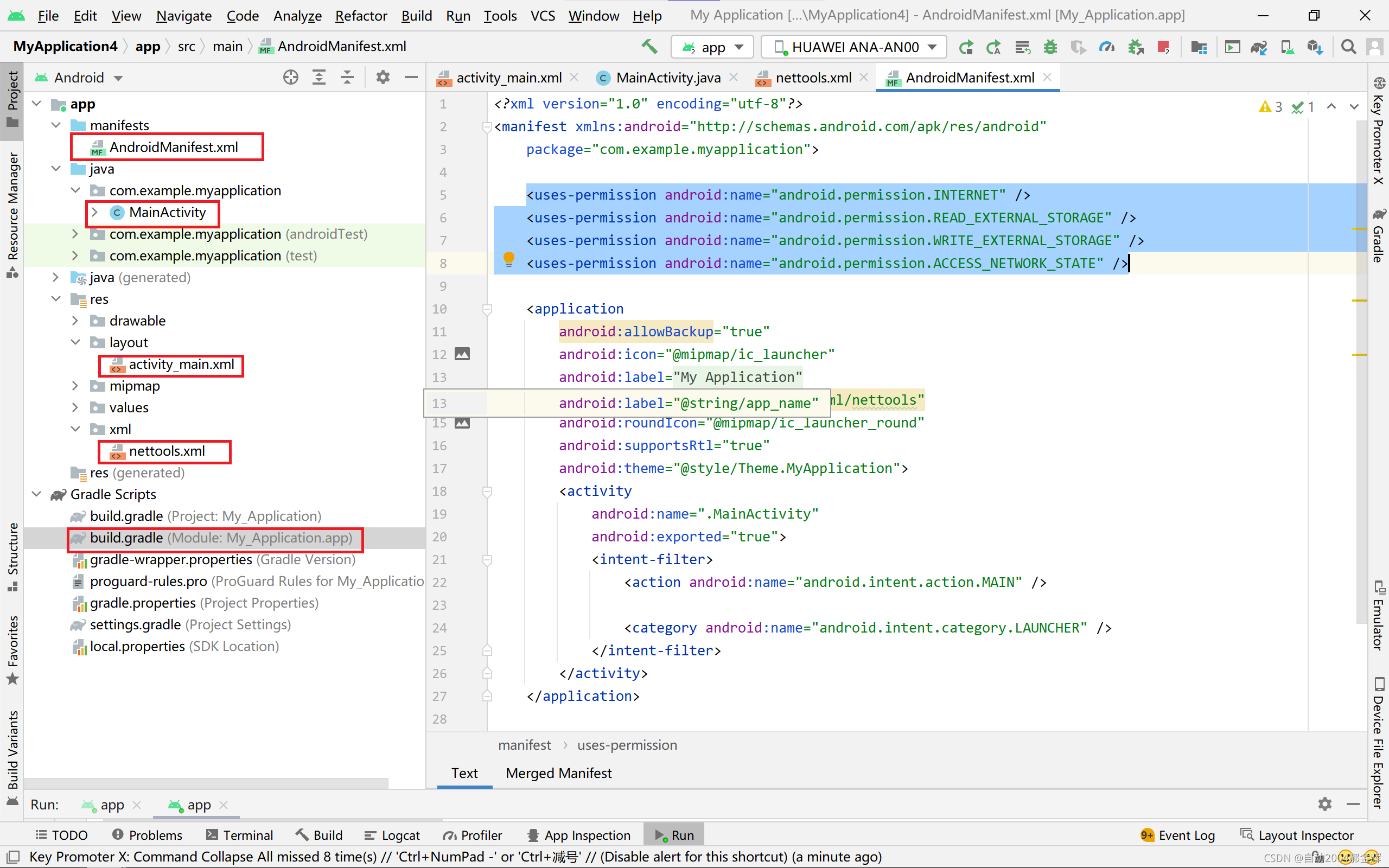Image resolution: width=1389 pixels, height=868 pixels.
Task: Expand the drawable folder in tree
Action: click(x=75, y=321)
